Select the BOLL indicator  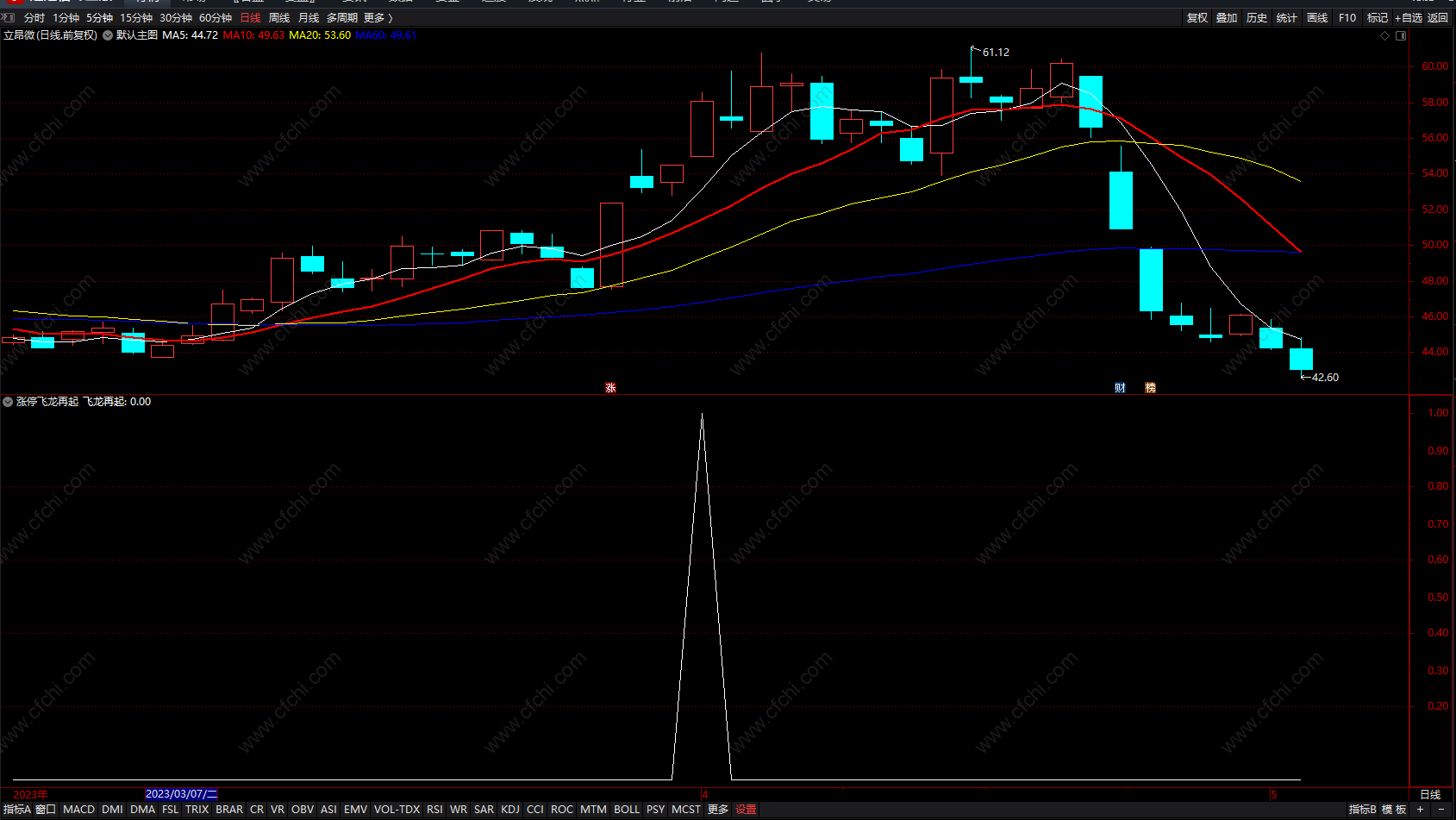pyautogui.click(x=627, y=810)
